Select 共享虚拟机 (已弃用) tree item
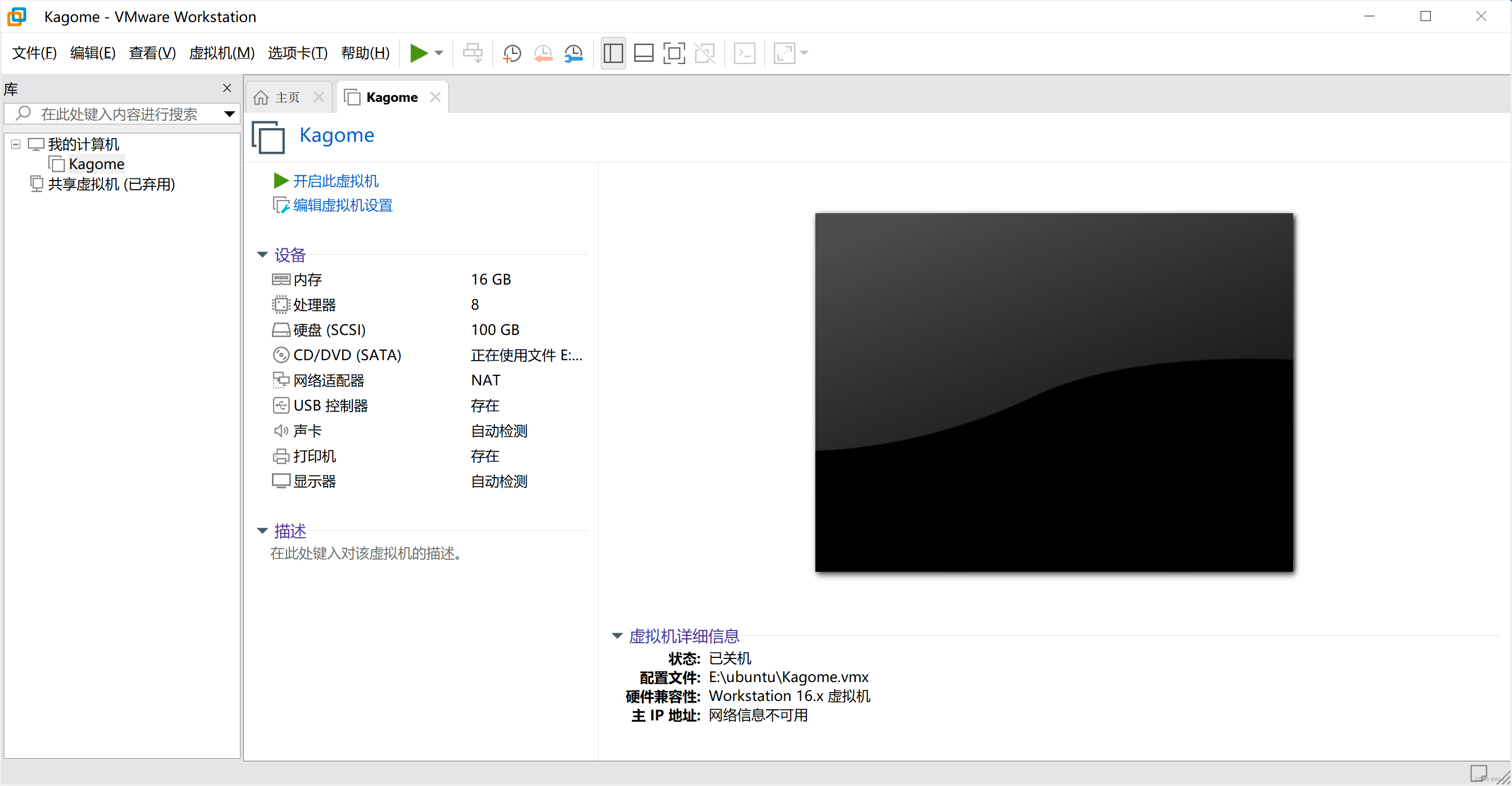Image resolution: width=1512 pixels, height=786 pixels. pos(111,184)
